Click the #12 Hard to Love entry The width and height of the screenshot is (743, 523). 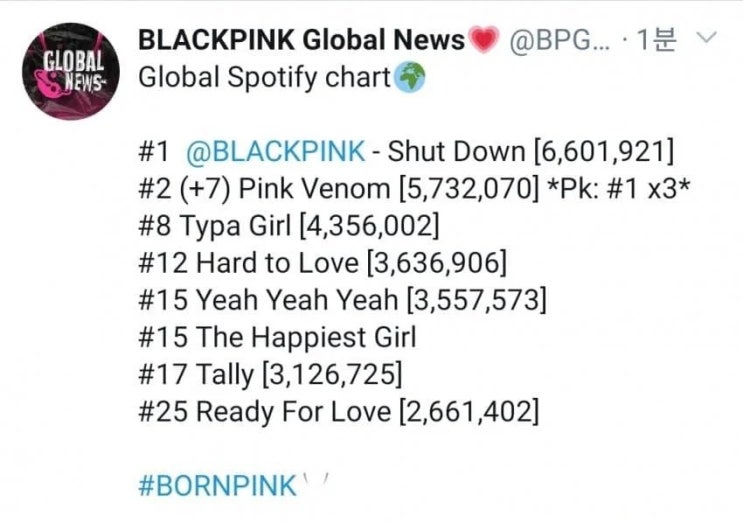tap(323, 263)
